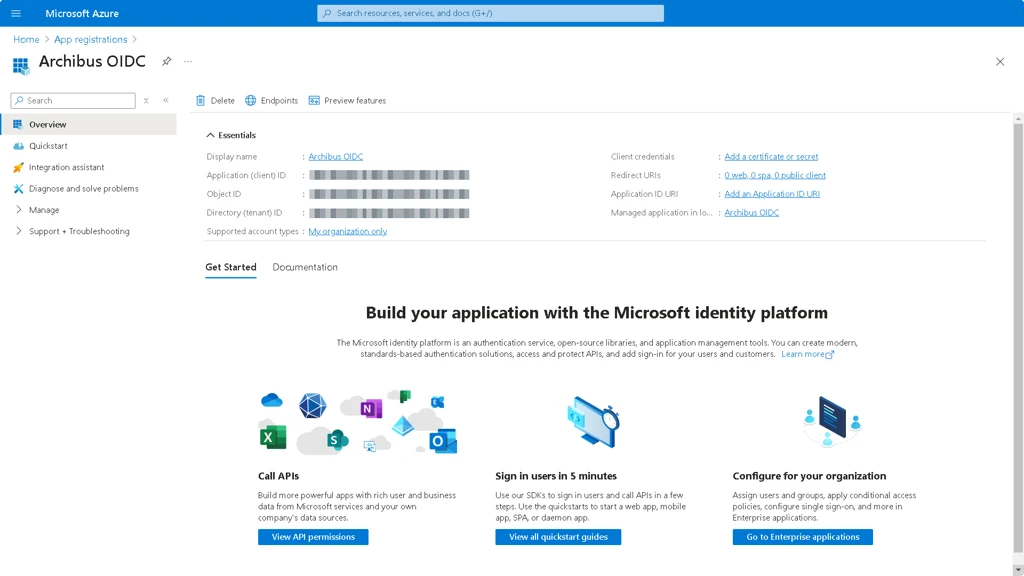The height and width of the screenshot is (576, 1024).
Task: Open Endpoints from the toolbar
Action: point(271,100)
